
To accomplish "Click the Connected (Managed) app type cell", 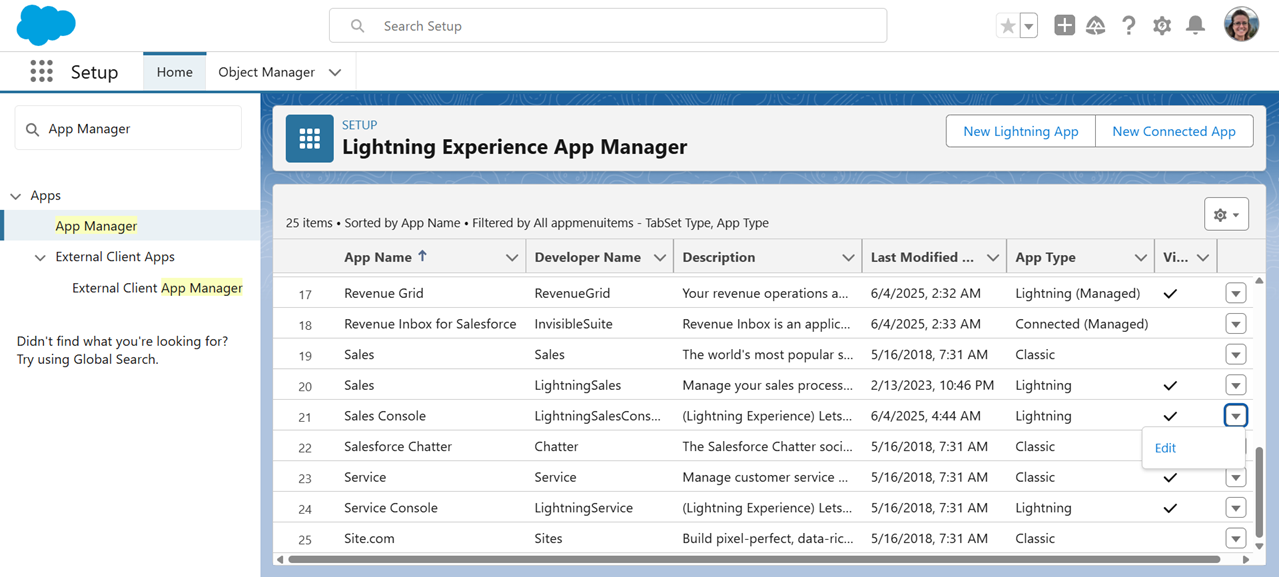I will tap(1081, 324).
